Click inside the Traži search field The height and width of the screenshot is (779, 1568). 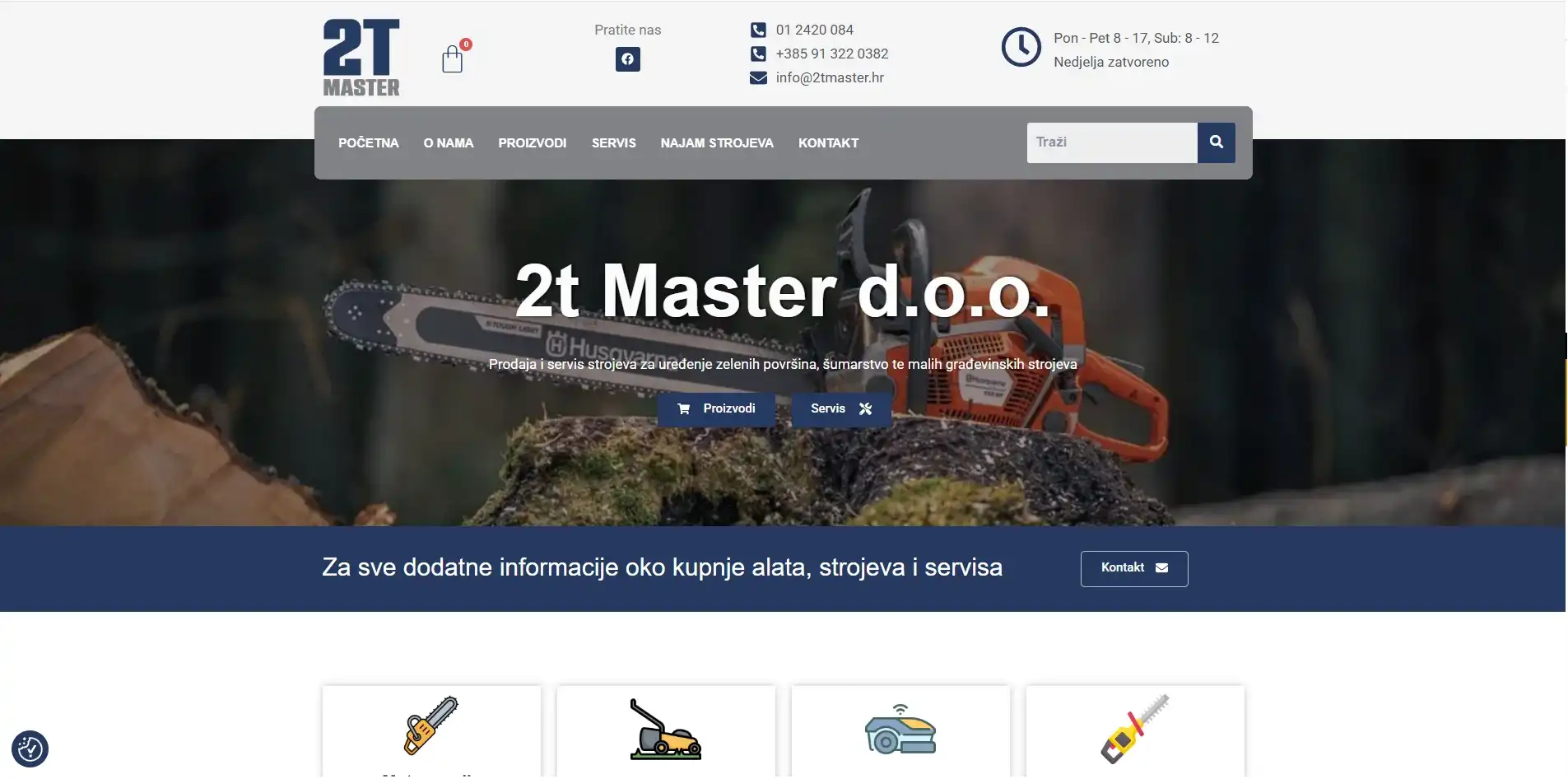(1111, 142)
